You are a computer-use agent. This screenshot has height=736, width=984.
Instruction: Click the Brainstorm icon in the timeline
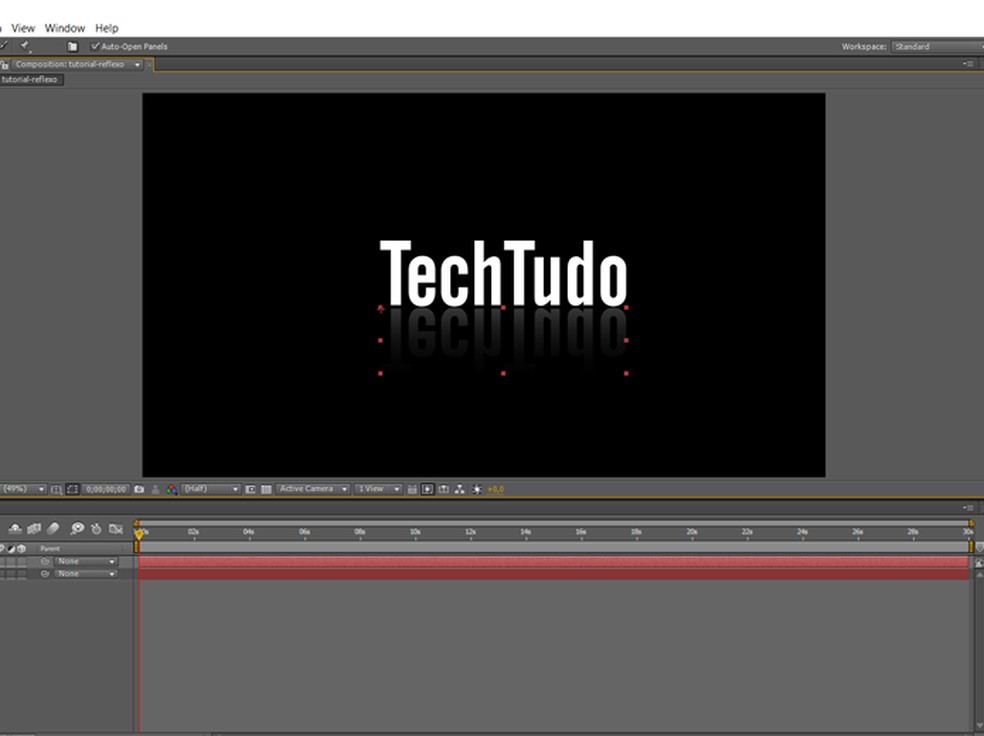pyautogui.click(x=77, y=529)
